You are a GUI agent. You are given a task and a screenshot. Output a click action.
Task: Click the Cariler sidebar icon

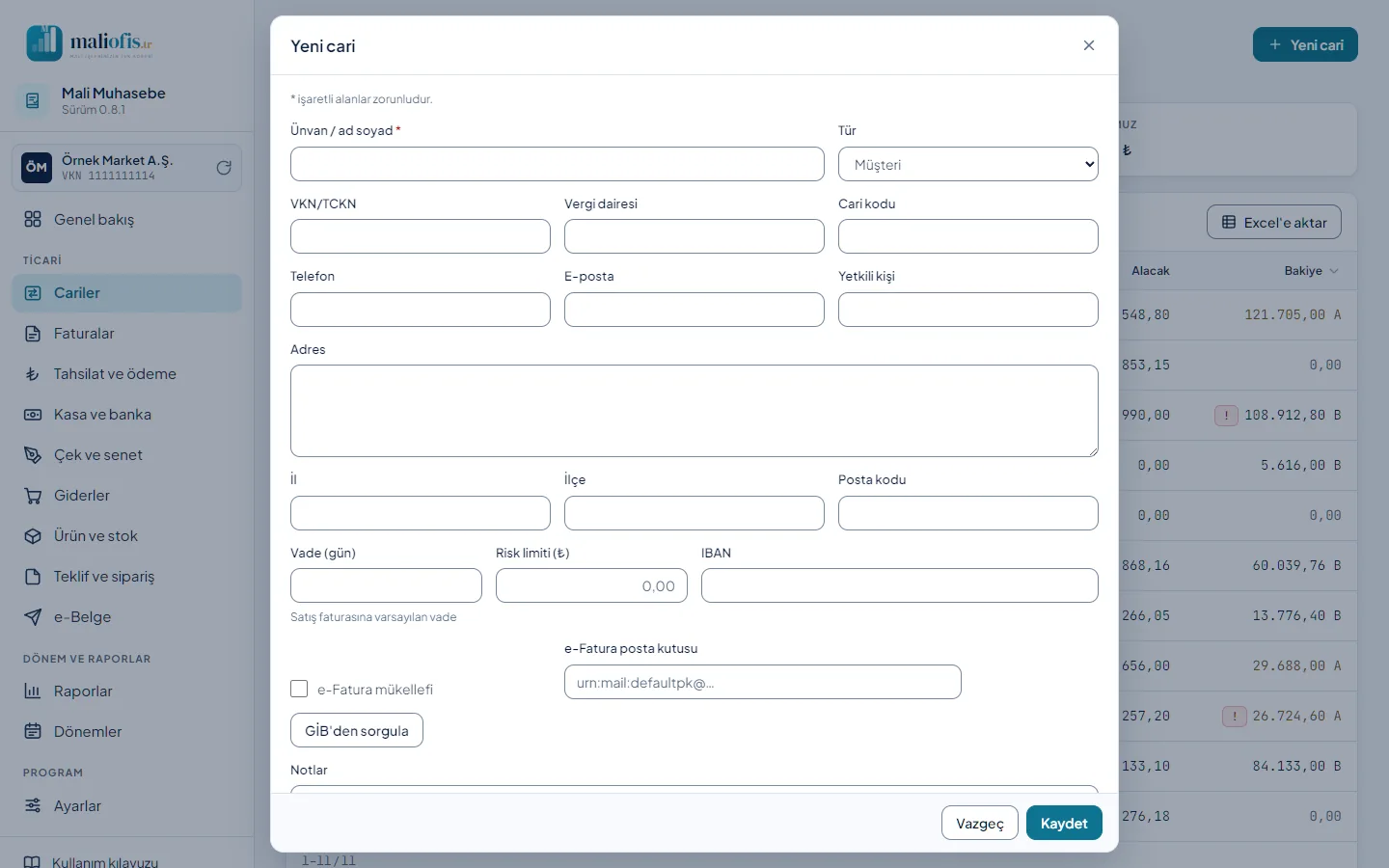pyautogui.click(x=33, y=293)
